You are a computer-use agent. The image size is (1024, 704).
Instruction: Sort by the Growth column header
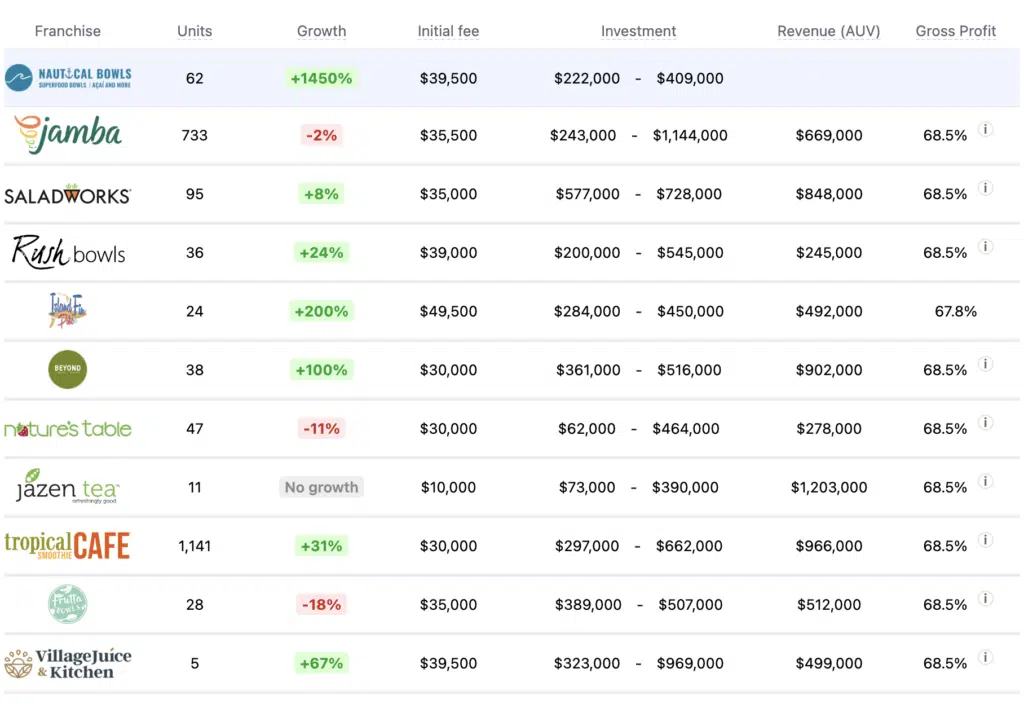point(321,31)
